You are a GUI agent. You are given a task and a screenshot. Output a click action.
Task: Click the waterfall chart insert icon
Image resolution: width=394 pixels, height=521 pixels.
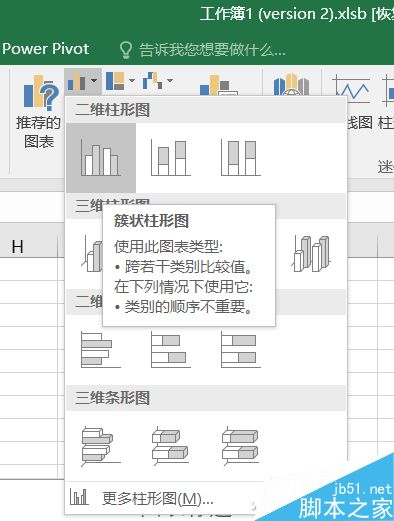152,81
